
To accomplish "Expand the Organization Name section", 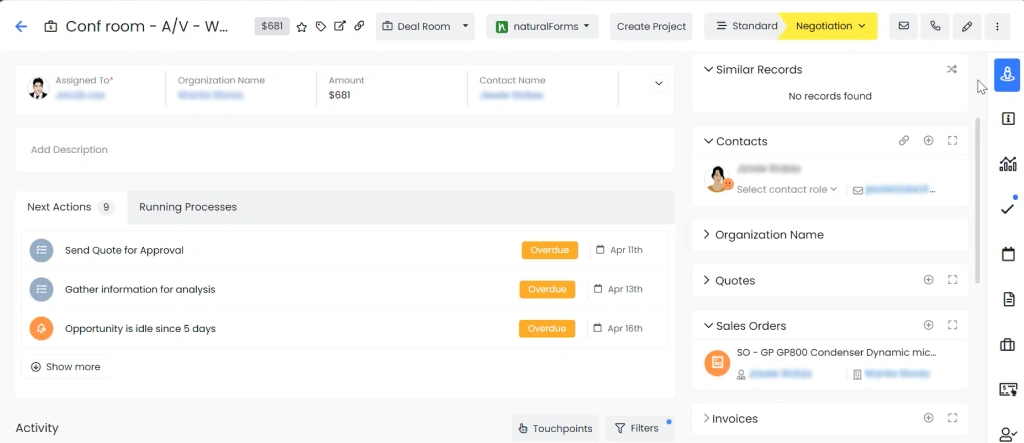I will point(707,234).
